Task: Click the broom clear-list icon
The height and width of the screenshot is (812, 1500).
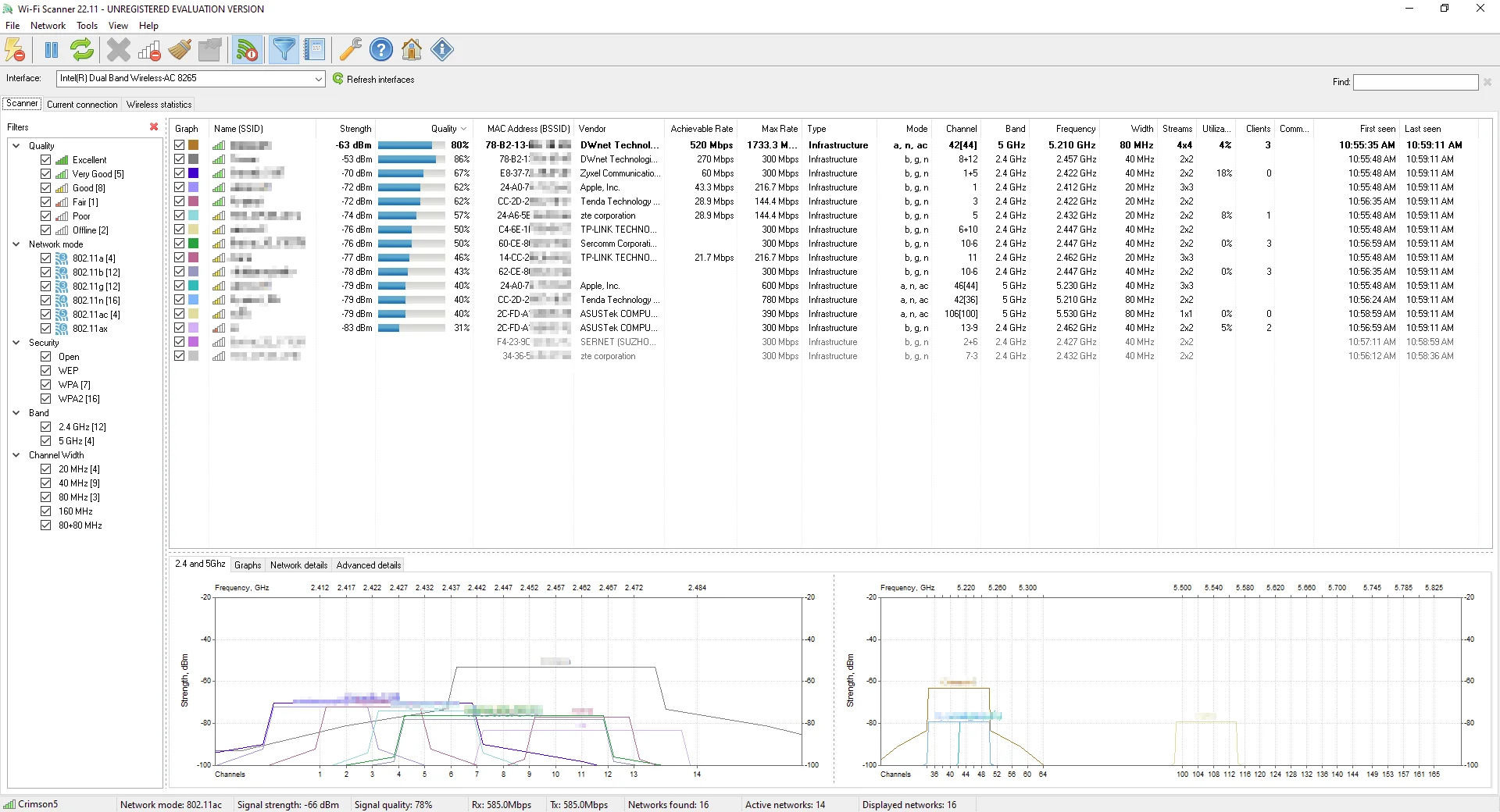Action: pos(179,49)
